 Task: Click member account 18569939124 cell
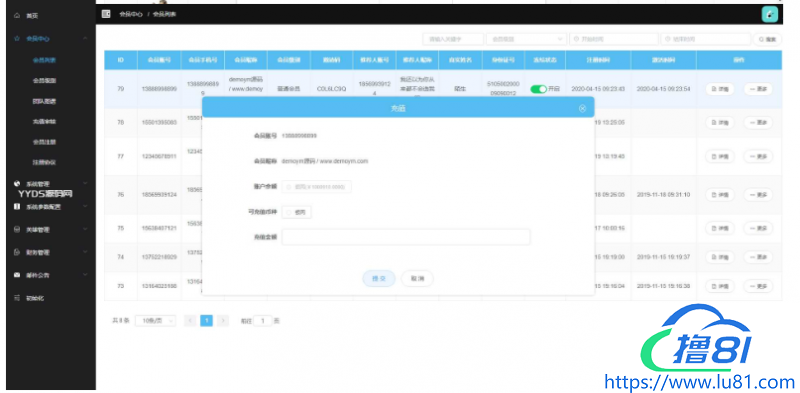[x=159, y=194]
